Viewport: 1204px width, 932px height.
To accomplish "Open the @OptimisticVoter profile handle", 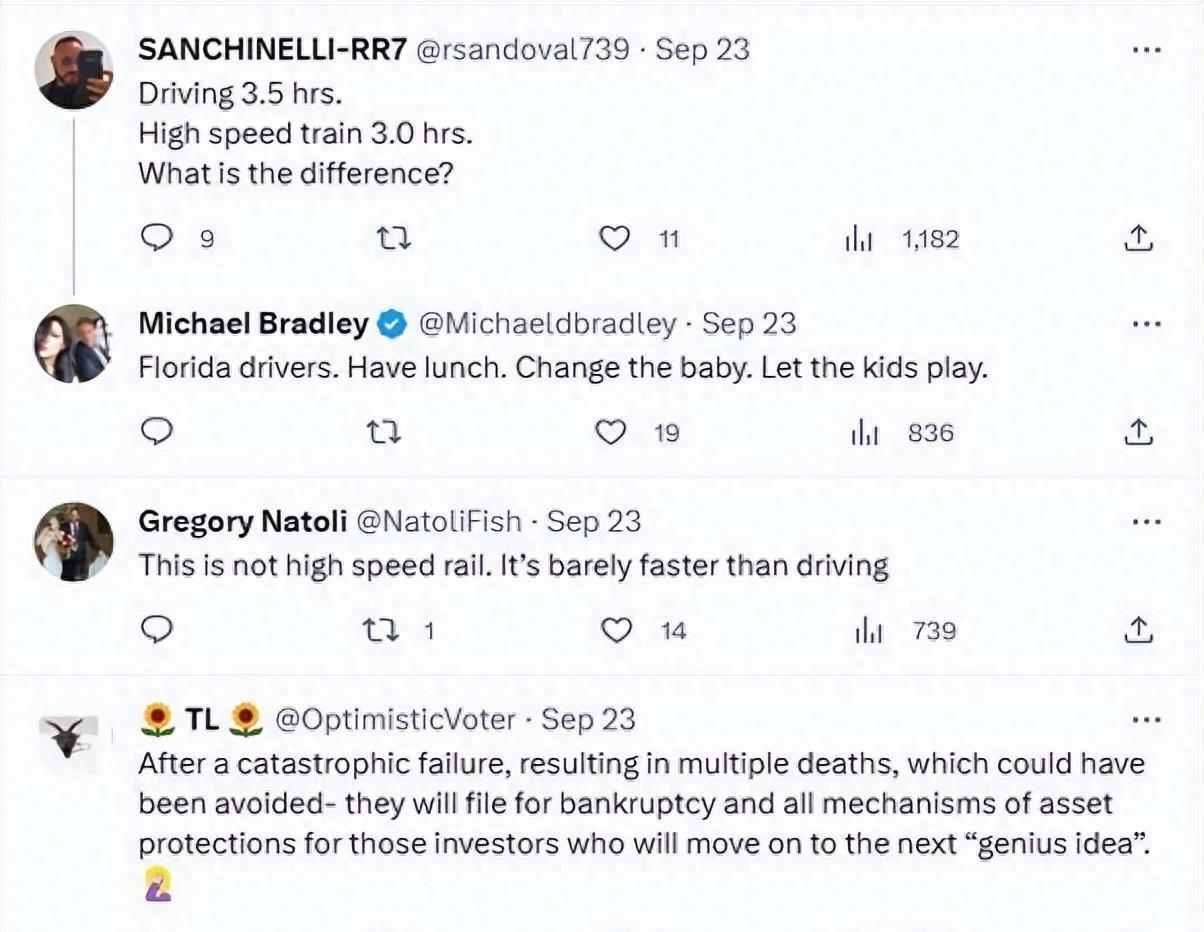I will click(394, 719).
